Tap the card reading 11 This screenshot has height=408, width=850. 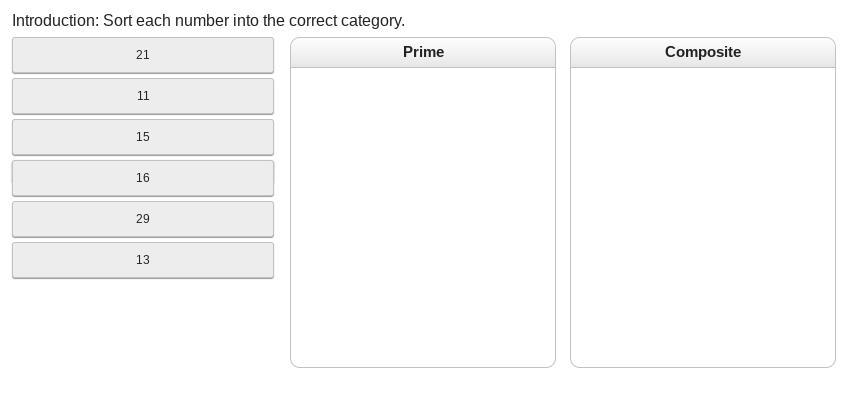tap(143, 96)
